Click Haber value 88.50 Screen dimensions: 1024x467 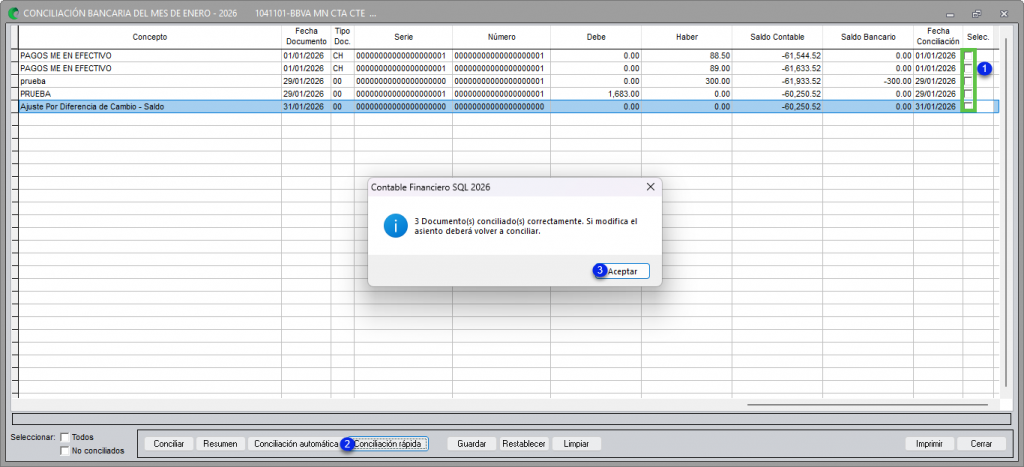point(720,56)
